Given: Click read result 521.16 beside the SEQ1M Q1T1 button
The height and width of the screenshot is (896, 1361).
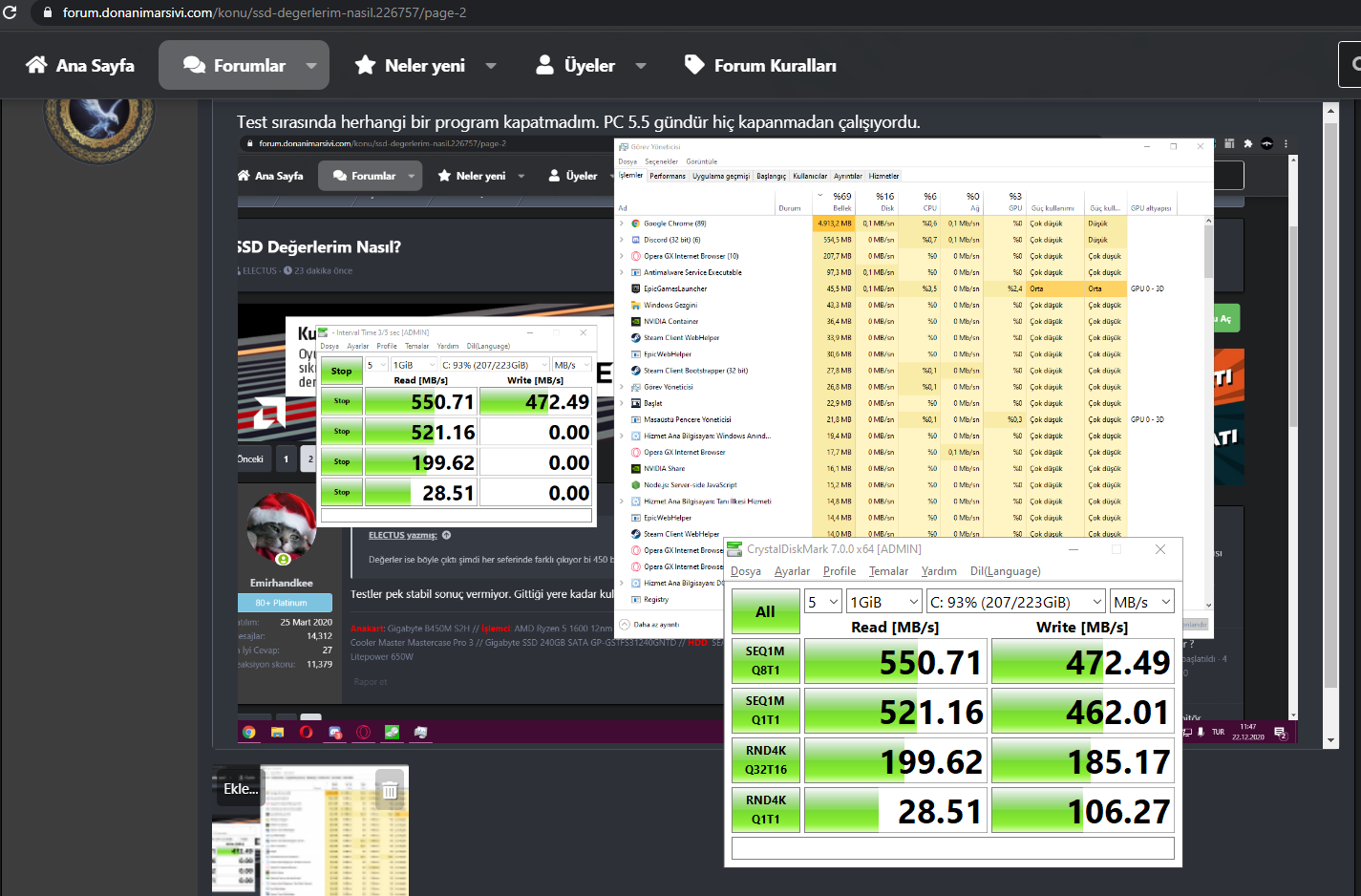Looking at the screenshot, I should pyautogui.click(x=895, y=711).
